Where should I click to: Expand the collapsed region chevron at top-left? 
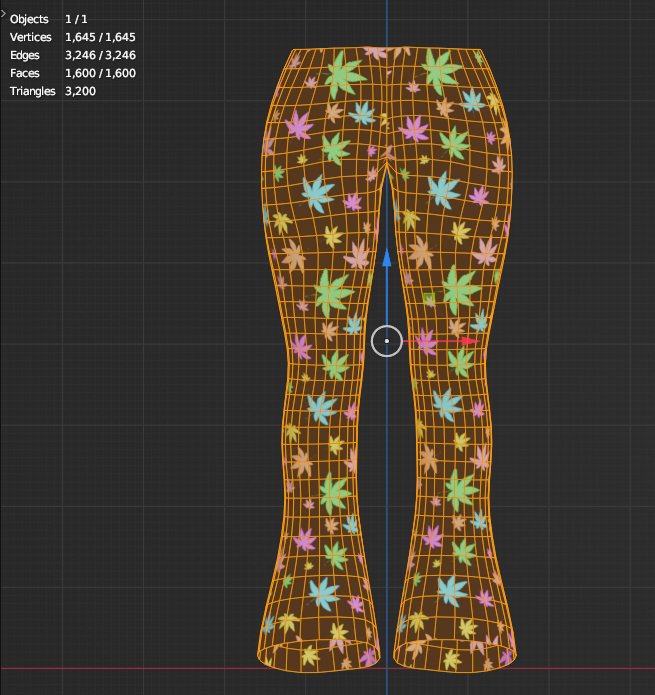point(3,14)
